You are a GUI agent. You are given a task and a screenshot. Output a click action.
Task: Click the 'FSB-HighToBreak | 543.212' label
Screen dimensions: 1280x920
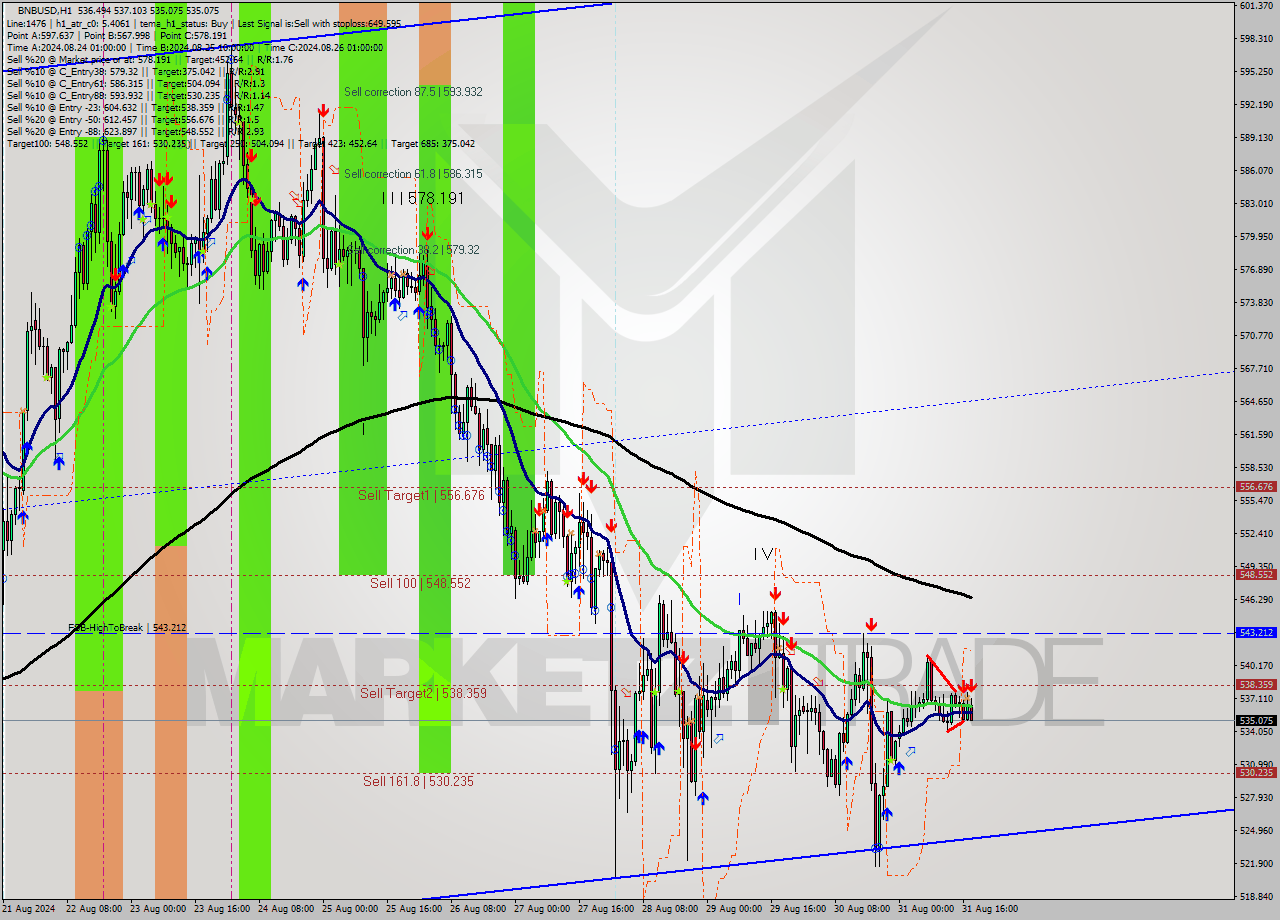[x=127, y=628]
